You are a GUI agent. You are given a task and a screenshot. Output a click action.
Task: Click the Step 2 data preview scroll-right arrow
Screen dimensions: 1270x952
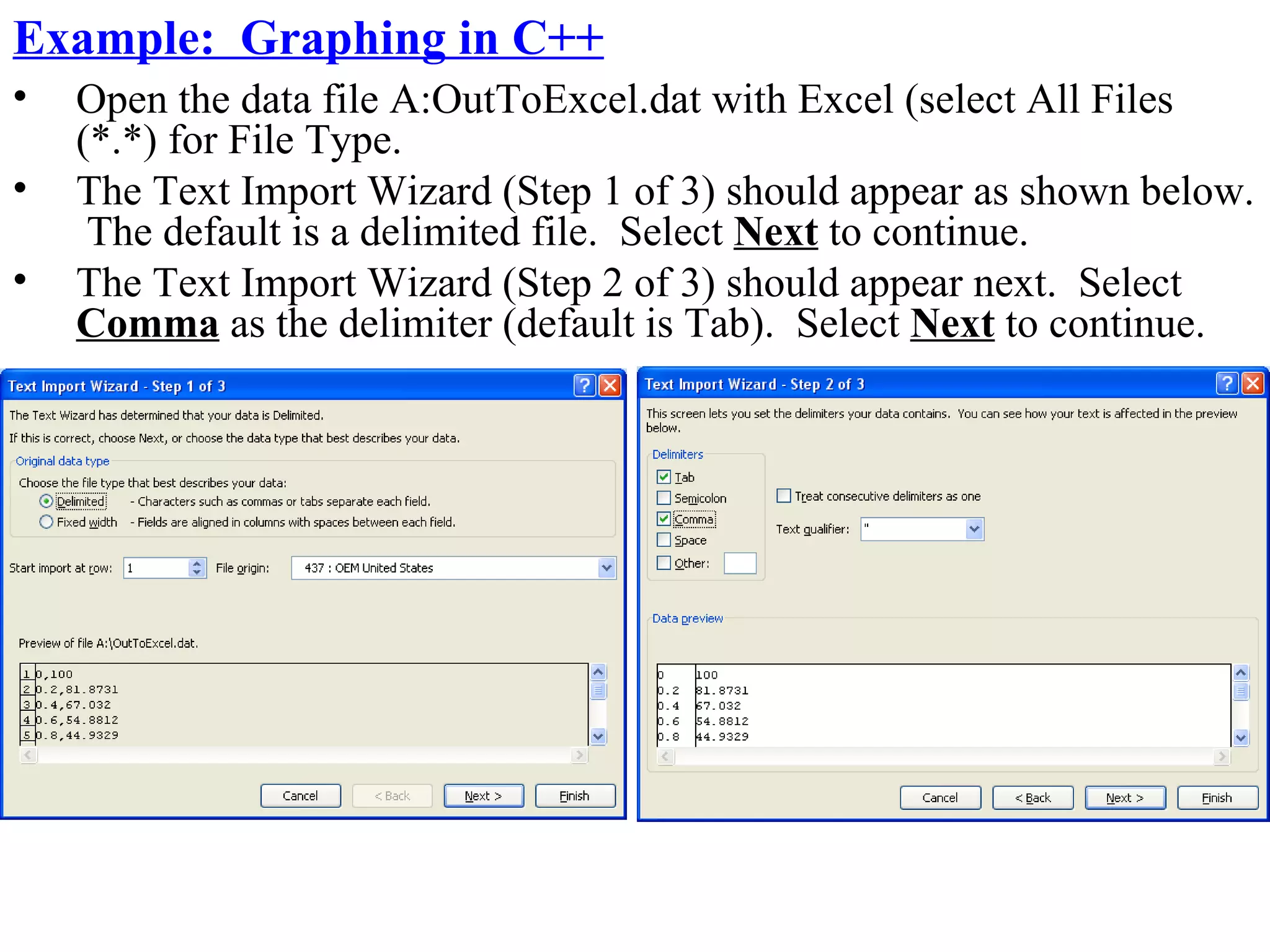coord(1222,756)
